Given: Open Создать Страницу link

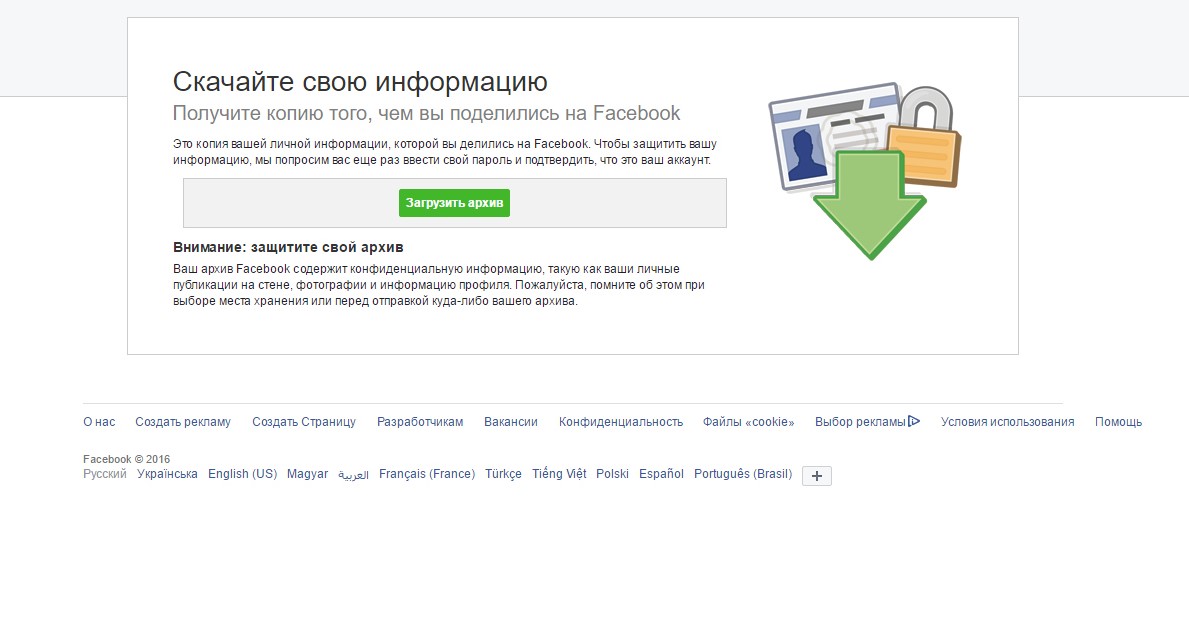Looking at the screenshot, I should pos(304,422).
